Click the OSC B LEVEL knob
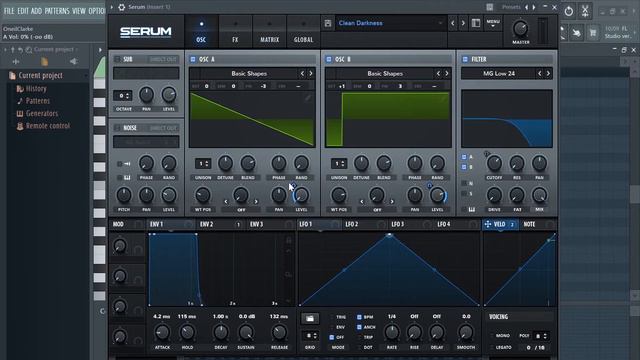640x360 pixels. pos(437,196)
